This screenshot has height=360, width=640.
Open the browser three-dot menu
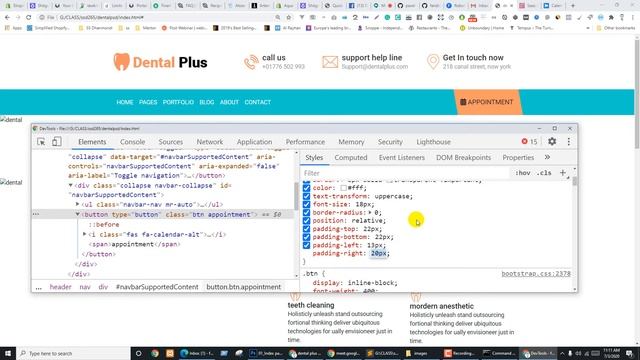[632, 18]
